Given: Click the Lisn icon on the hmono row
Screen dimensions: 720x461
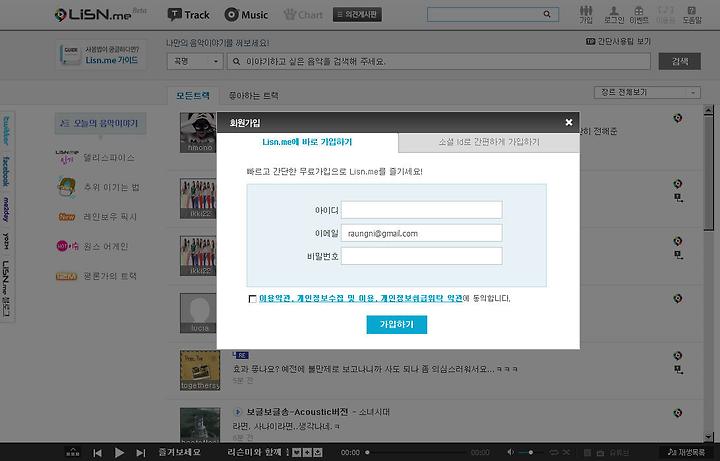Looking at the screenshot, I should [678, 118].
